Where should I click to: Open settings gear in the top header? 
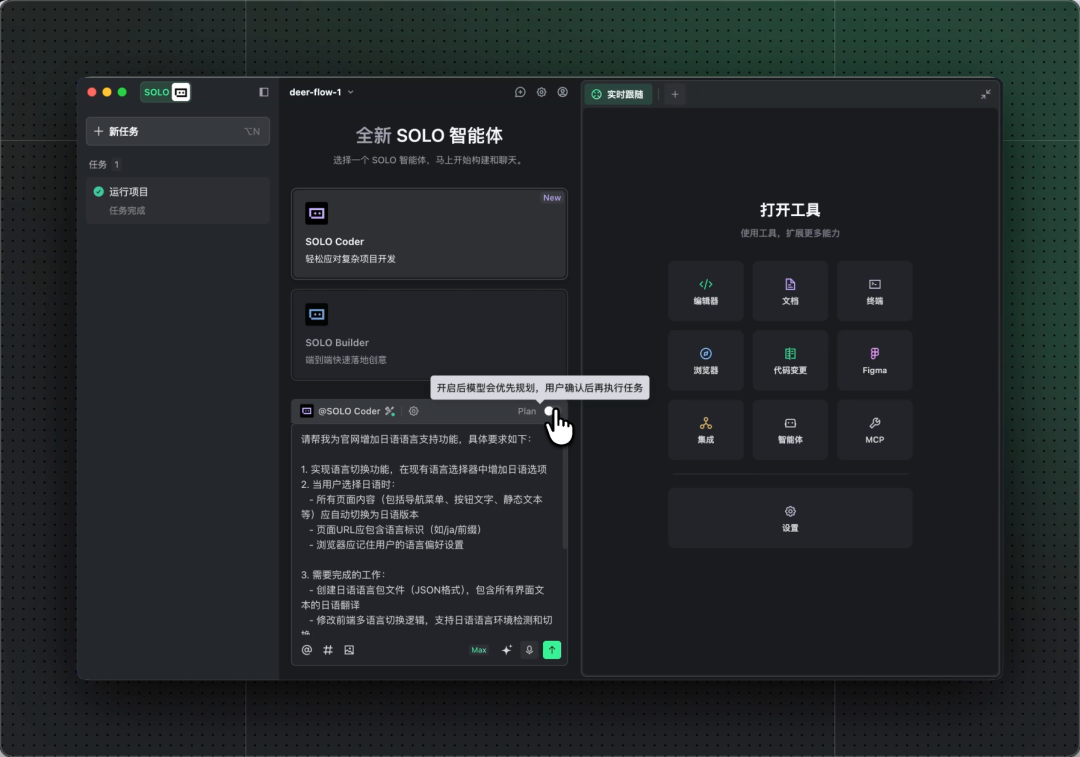541,92
